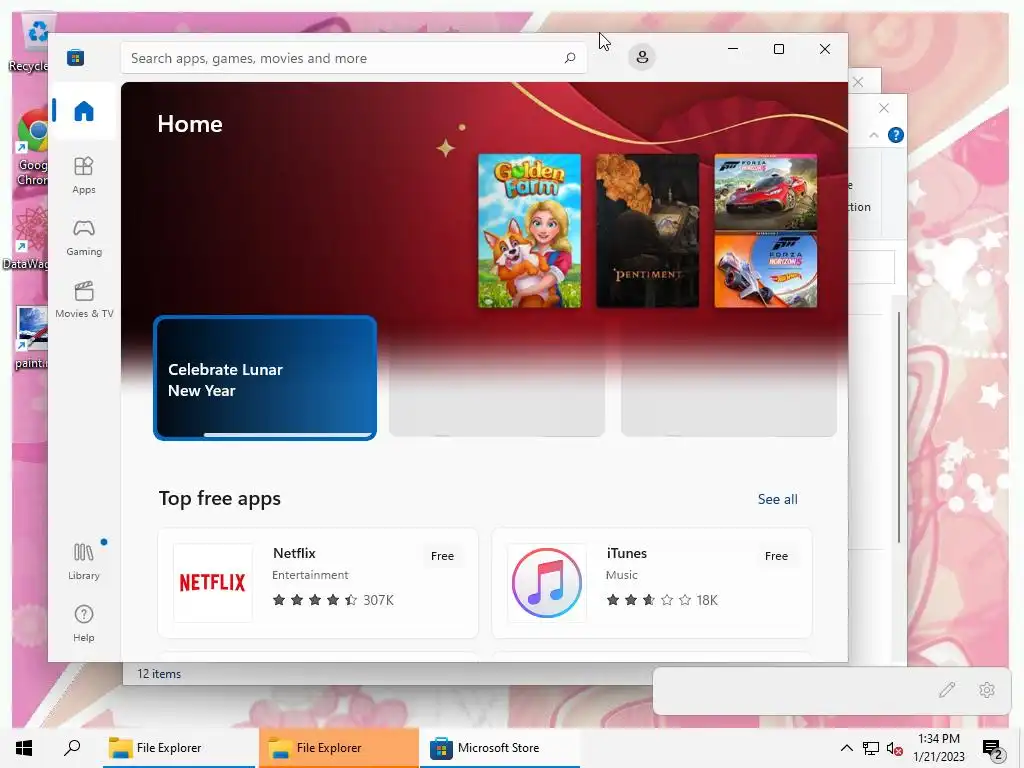1024x768 pixels.
Task: Click the 12 items status bar text
Action: tap(159, 673)
